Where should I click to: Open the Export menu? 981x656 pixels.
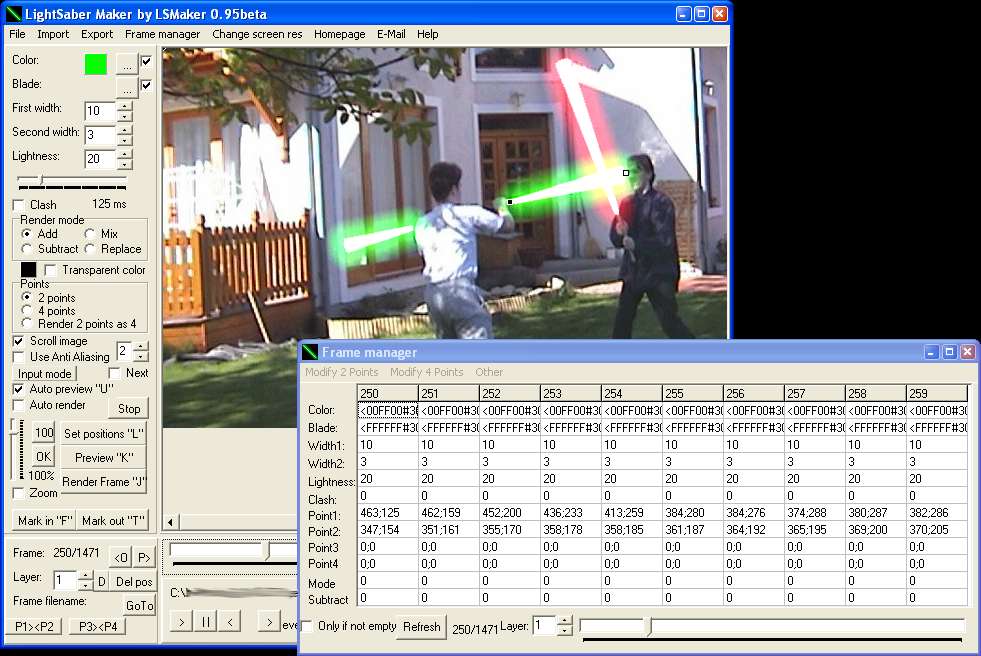click(97, 34)
